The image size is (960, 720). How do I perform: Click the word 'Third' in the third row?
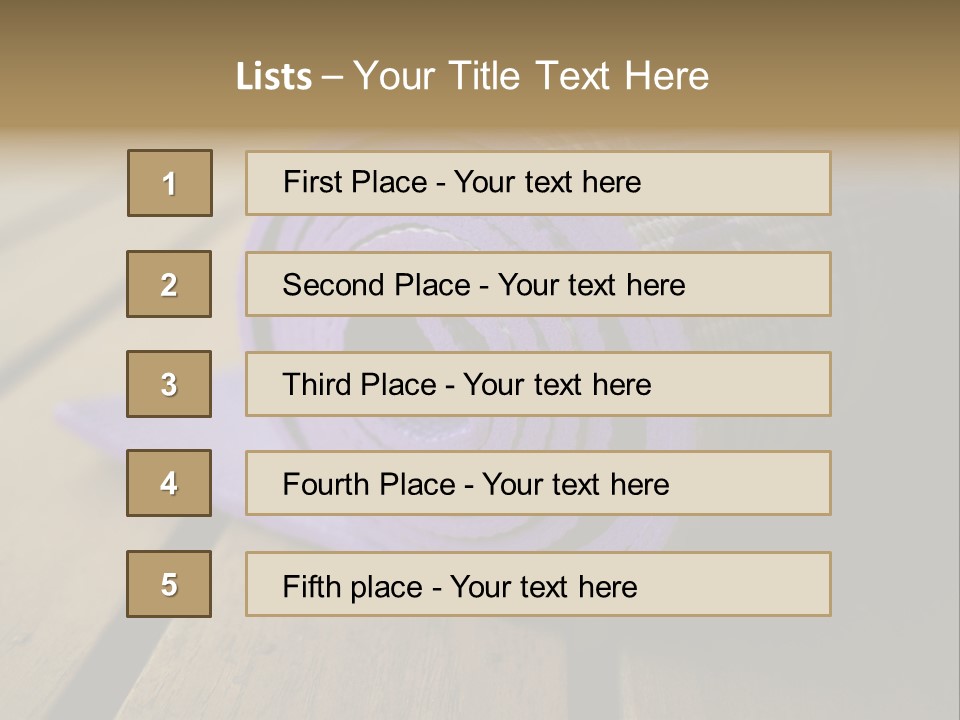click(x=314, y=385)
